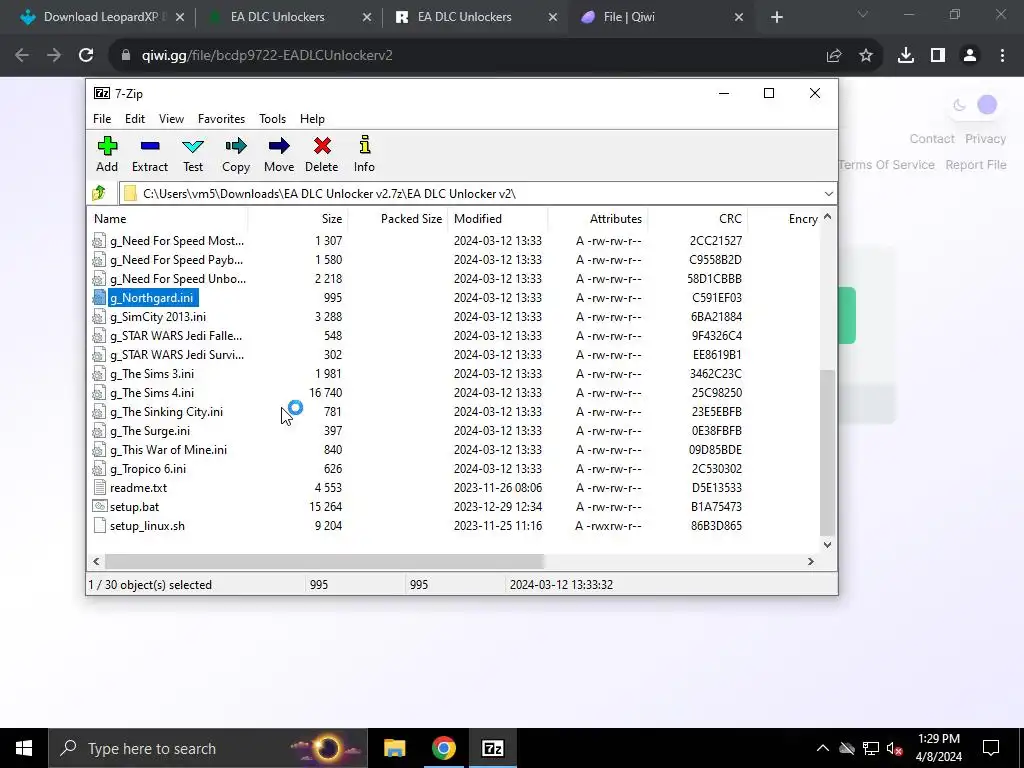
Task: Expand the archive path dropdown arrow
Action: [828, 194]
